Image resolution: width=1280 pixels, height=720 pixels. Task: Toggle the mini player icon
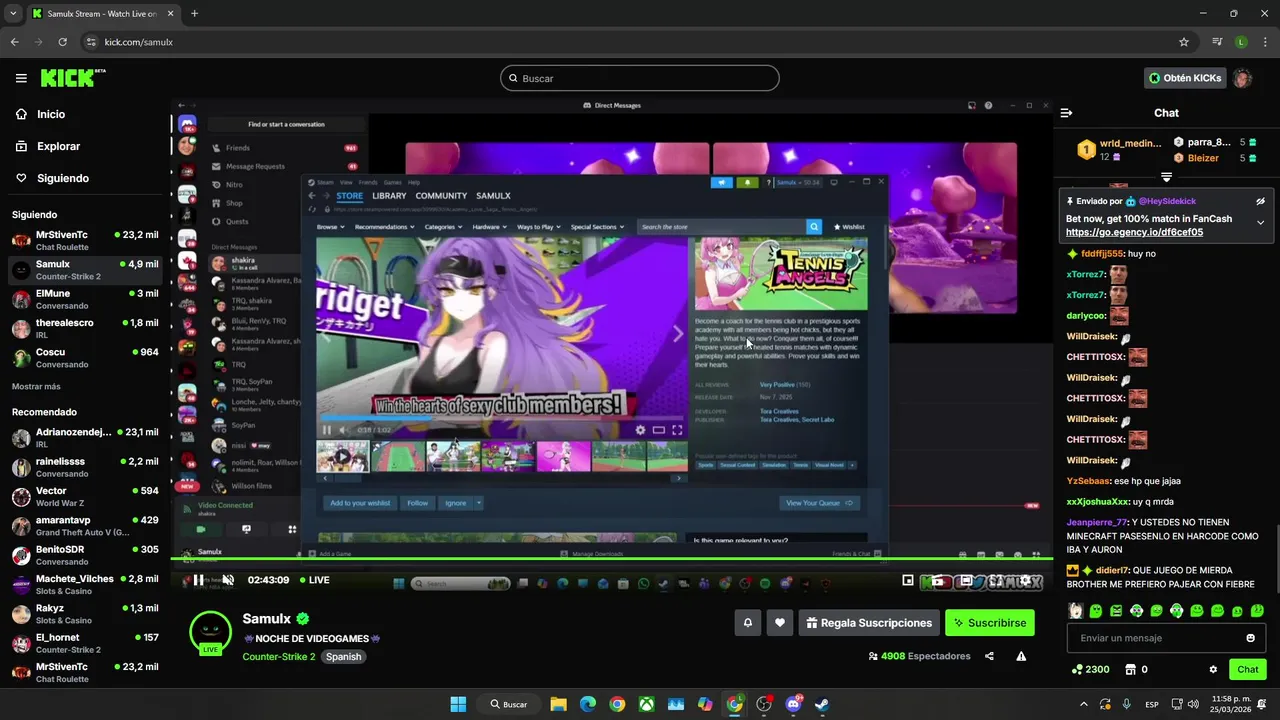[x=908, y=580]
